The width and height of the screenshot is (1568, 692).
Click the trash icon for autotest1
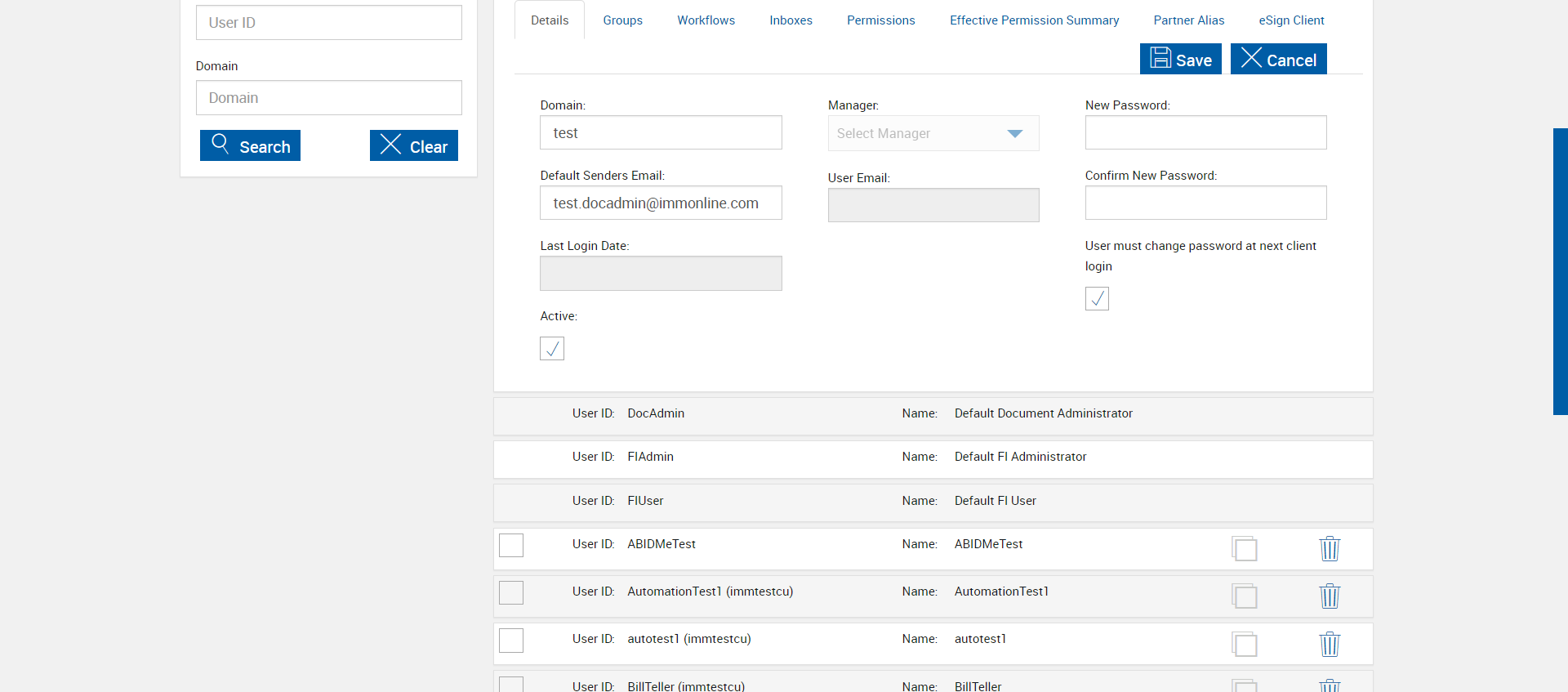click(x=1330, y=644)
